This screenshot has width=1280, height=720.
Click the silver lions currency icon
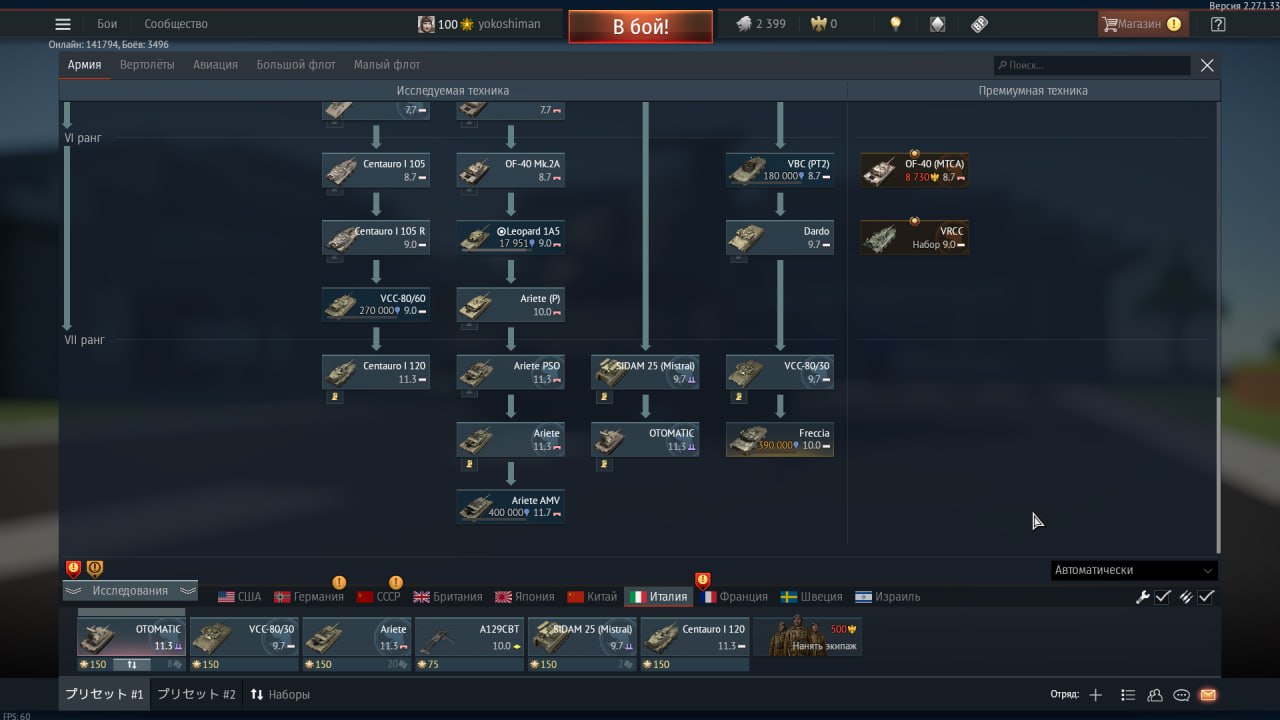coord(744,24)
